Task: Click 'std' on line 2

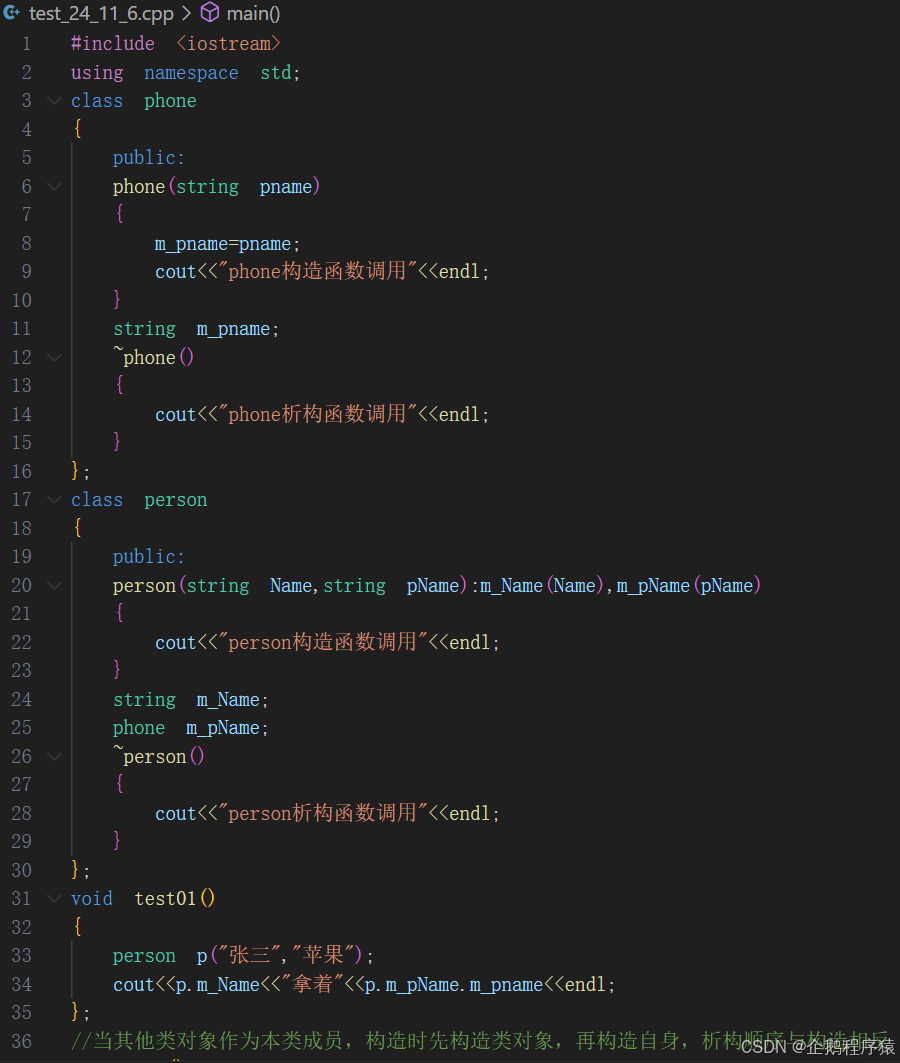Action: 276,73
